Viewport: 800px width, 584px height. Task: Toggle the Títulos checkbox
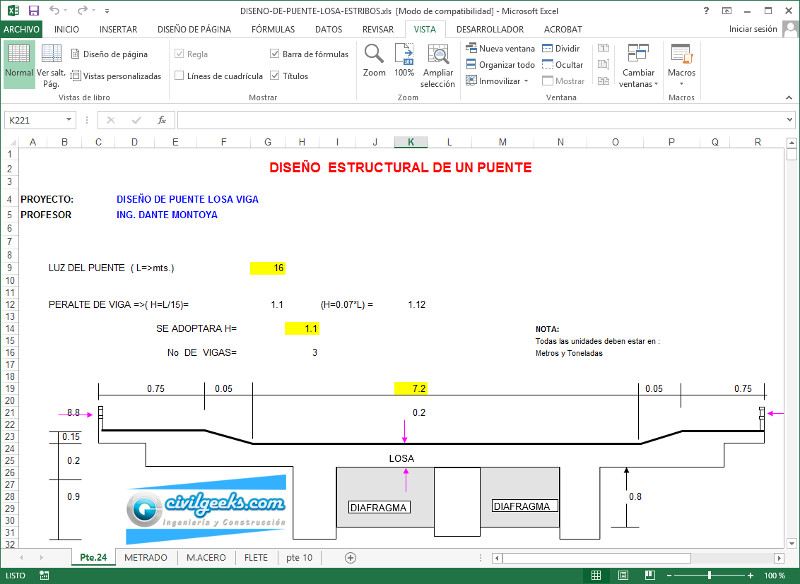click(x=275, y=76)
